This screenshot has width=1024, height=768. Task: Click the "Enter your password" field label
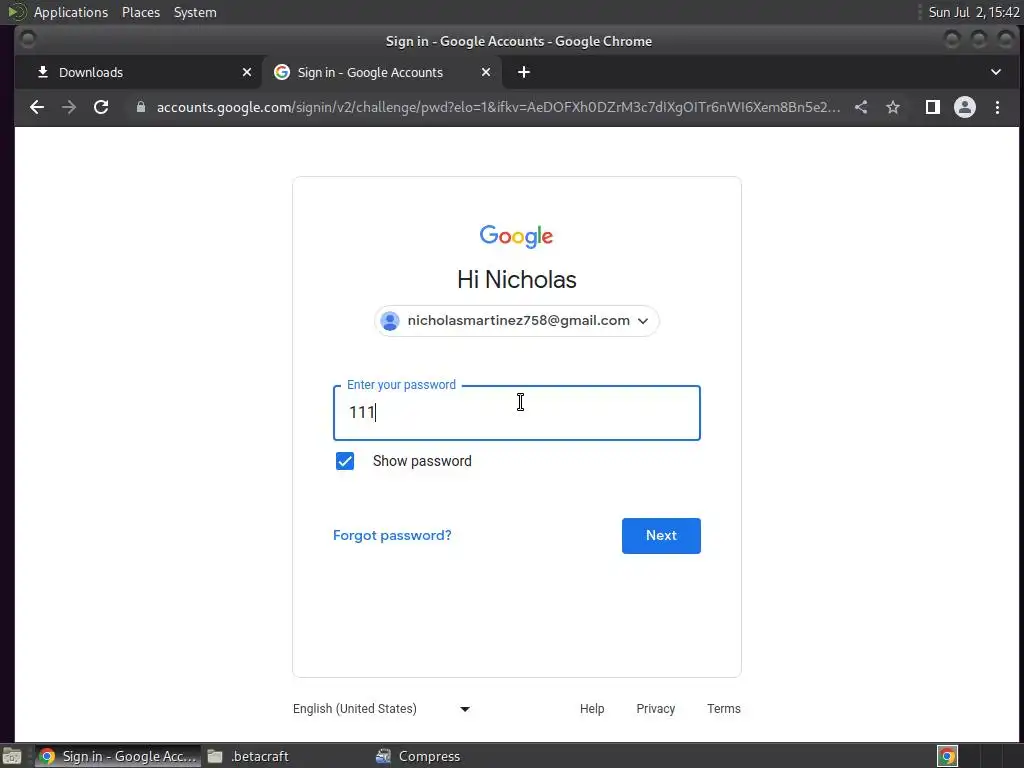[401, 385]
